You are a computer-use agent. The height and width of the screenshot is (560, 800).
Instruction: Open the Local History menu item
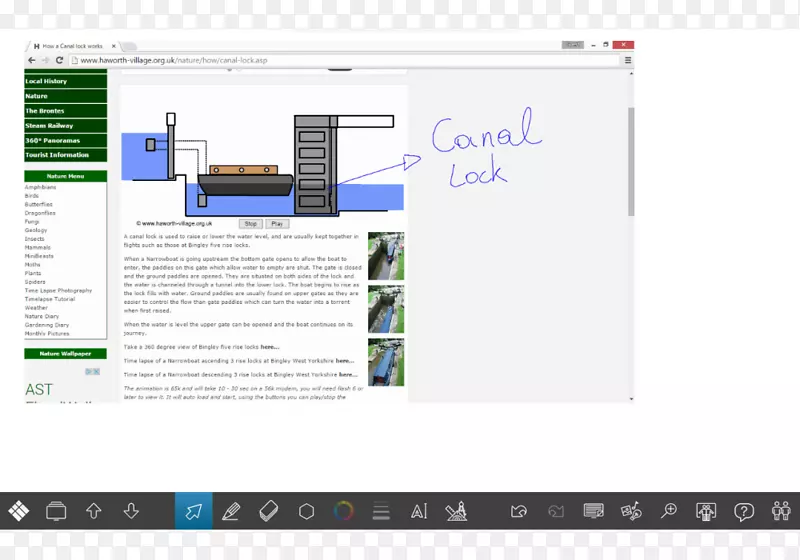pyautogui.click(x=46, y=81)
